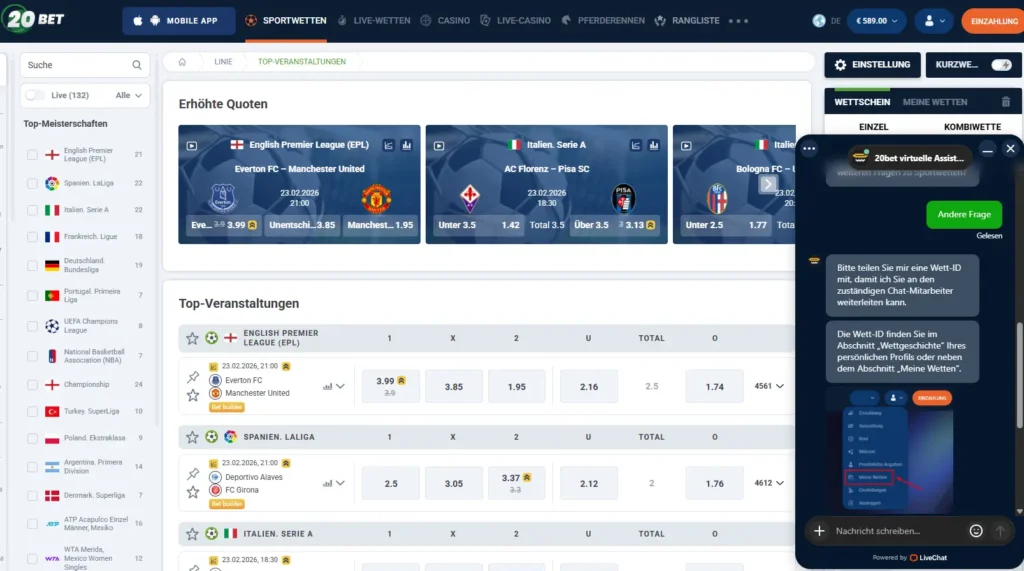Image resolution: width=1024 pixels, height=571 pixels.
Task: Expand 4561 more markets for Everton
Action: (x=769, y=386)
